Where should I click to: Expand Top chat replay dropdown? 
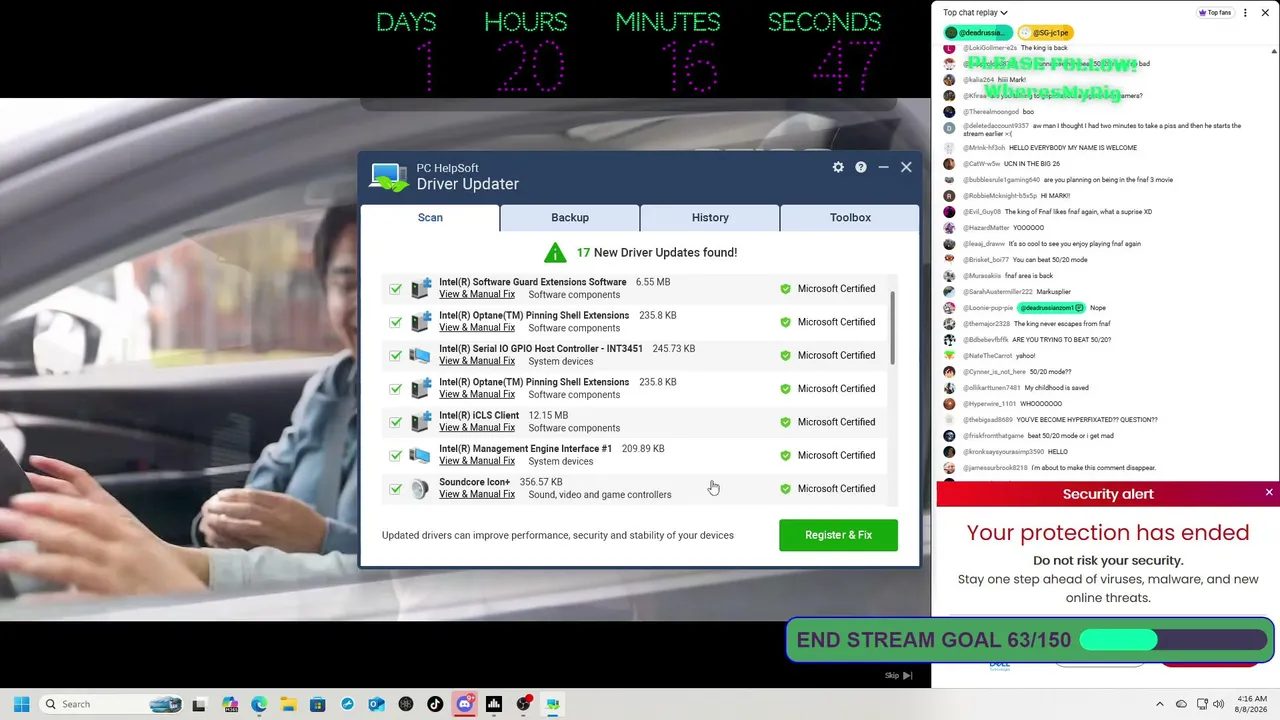[x=975, y=13]
